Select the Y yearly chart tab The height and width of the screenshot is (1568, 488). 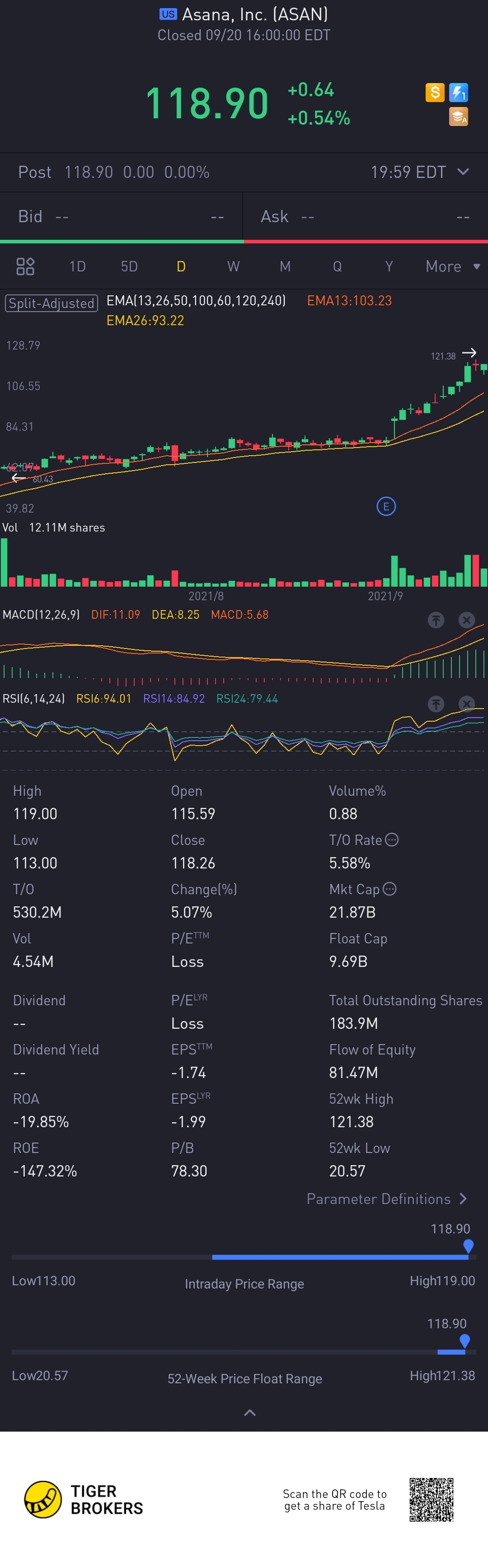389,266
